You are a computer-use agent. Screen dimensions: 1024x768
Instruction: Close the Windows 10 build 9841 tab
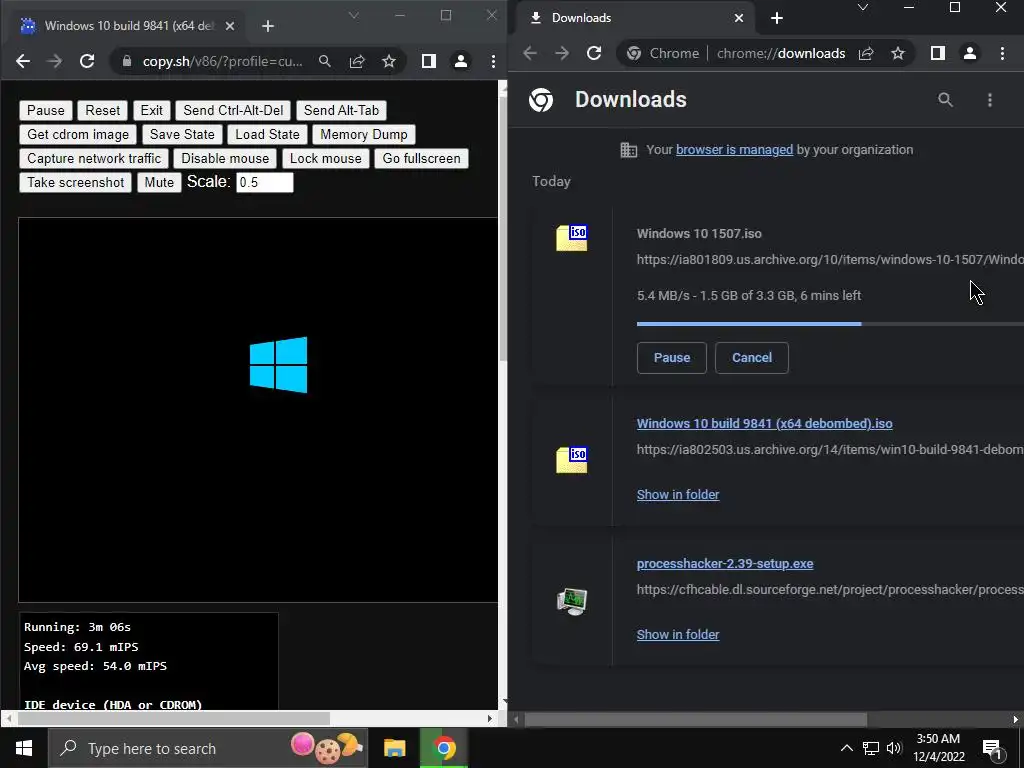click(230, 26)
